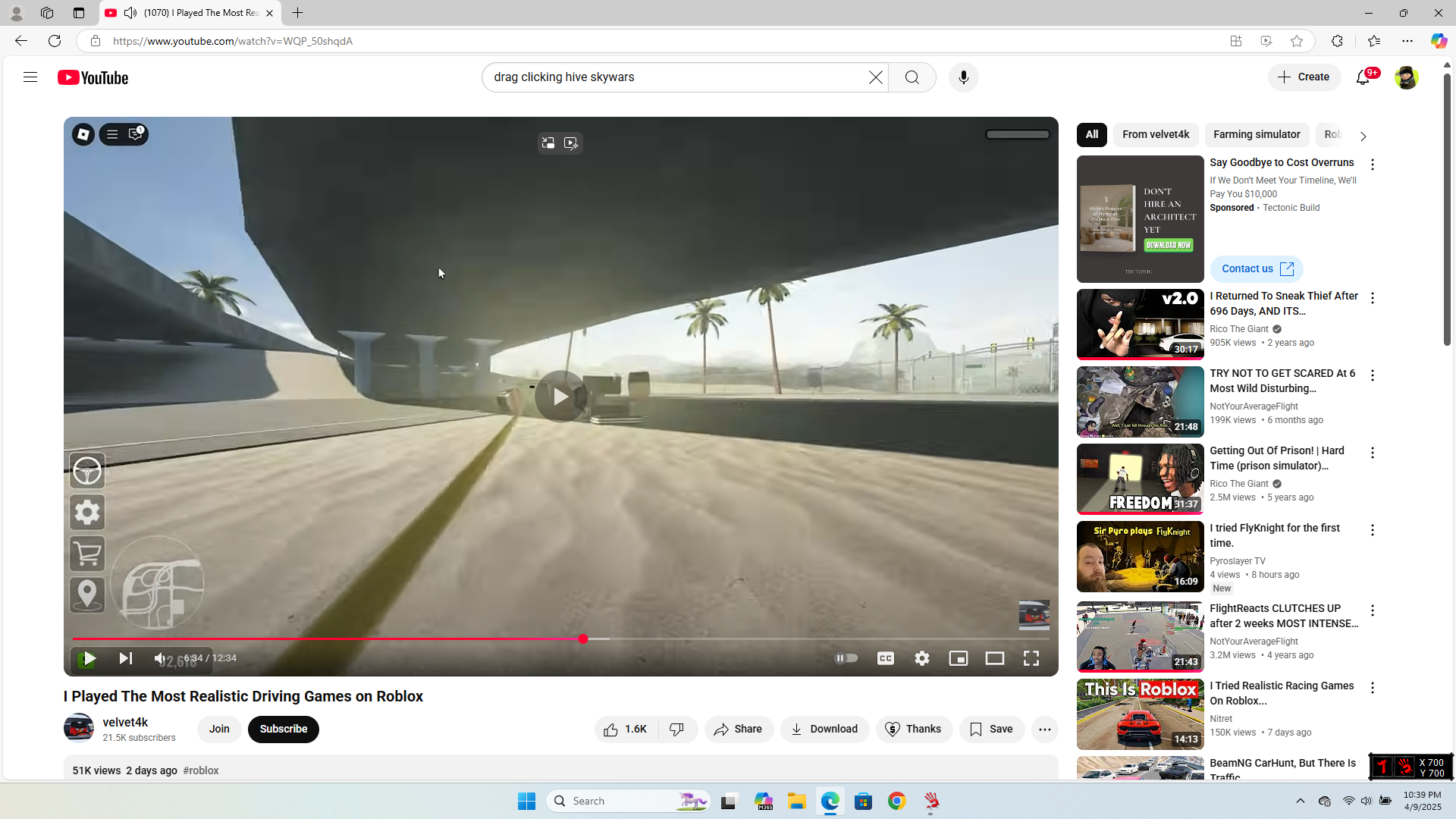This screenshot has width=1456, height=819.
Task: Toggle the autoplay switch
Action: point(846,658)
